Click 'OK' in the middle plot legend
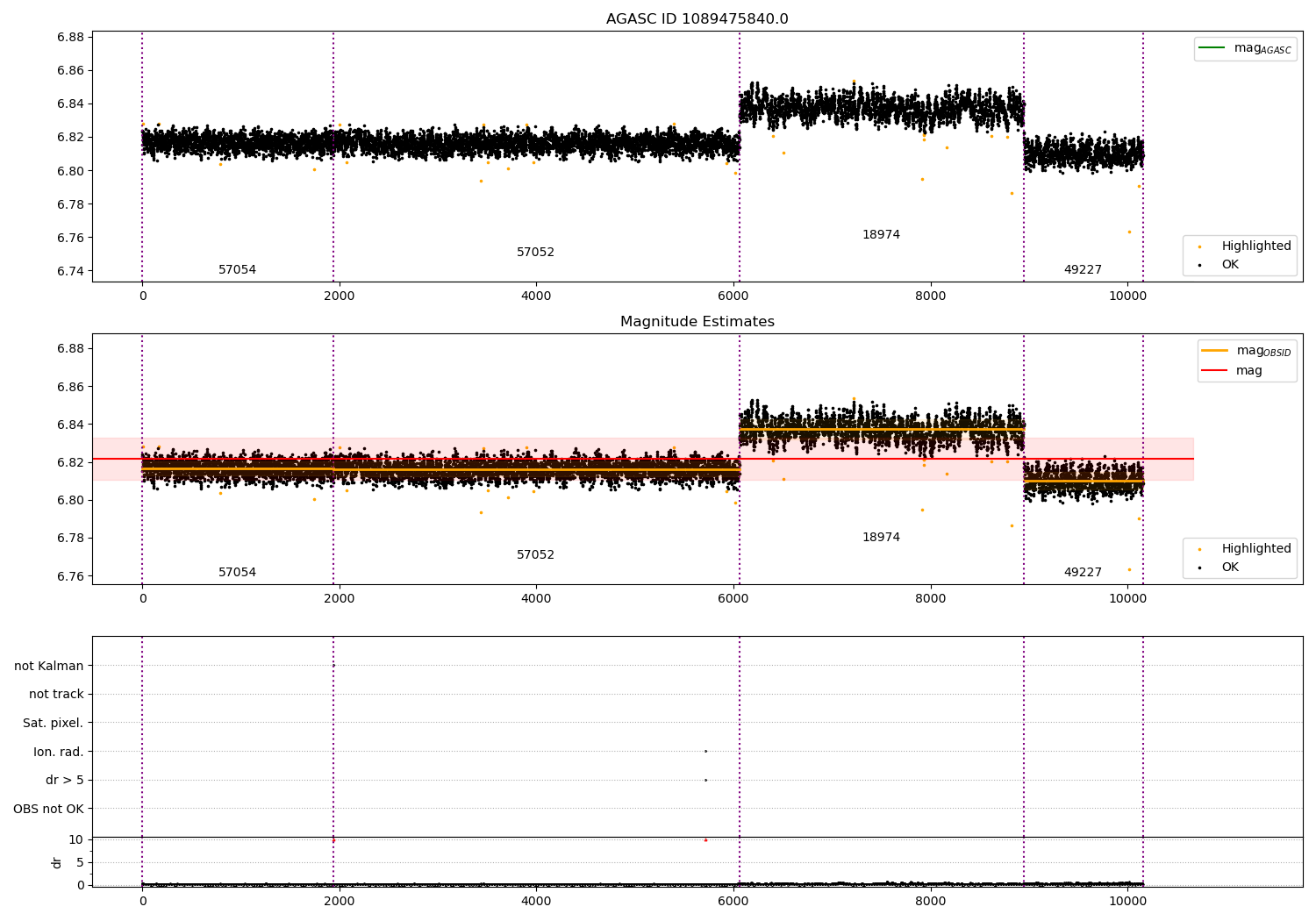 pyautogui.click(x=1230, y=567)
